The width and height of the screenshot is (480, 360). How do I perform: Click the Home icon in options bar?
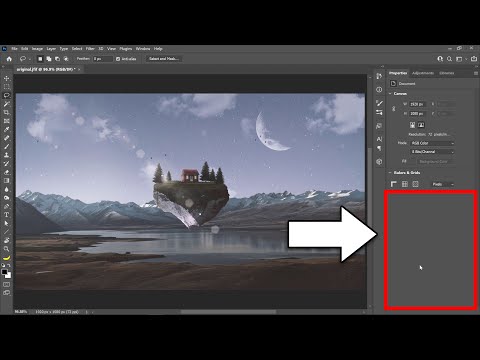[9, 59]
